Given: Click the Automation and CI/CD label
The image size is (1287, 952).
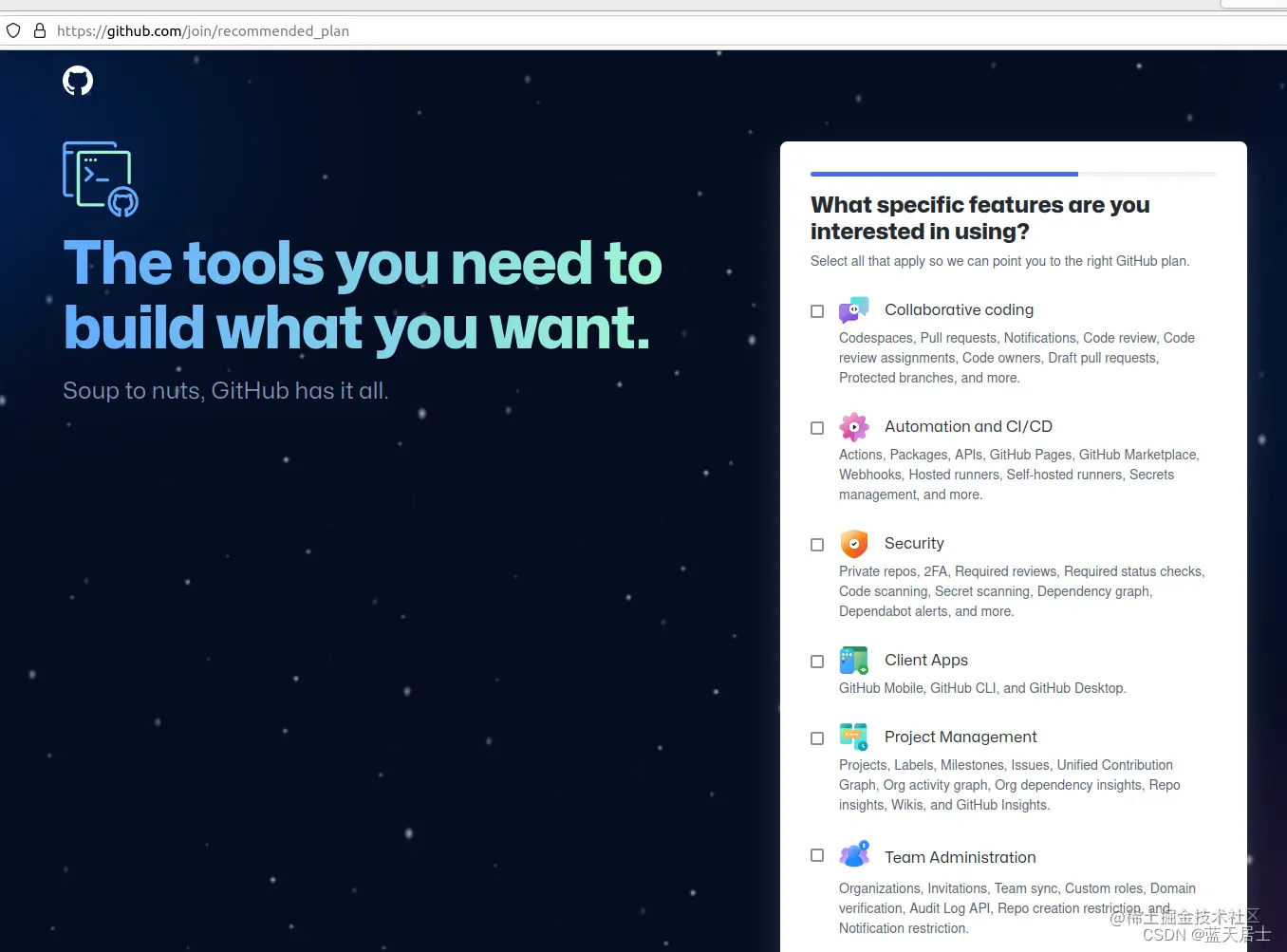Looking at the screenshot, I should click(968, 426).
